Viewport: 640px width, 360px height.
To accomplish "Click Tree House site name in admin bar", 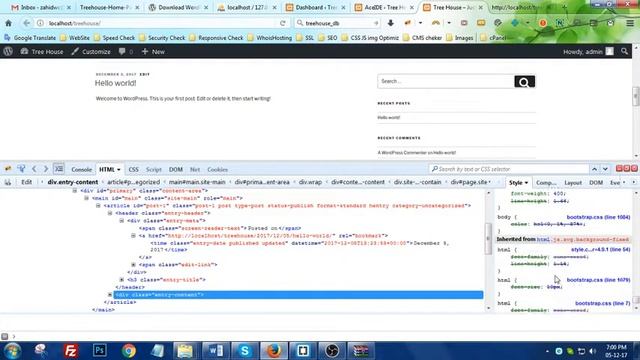I will pyautogui.click(x=42, y=51).
